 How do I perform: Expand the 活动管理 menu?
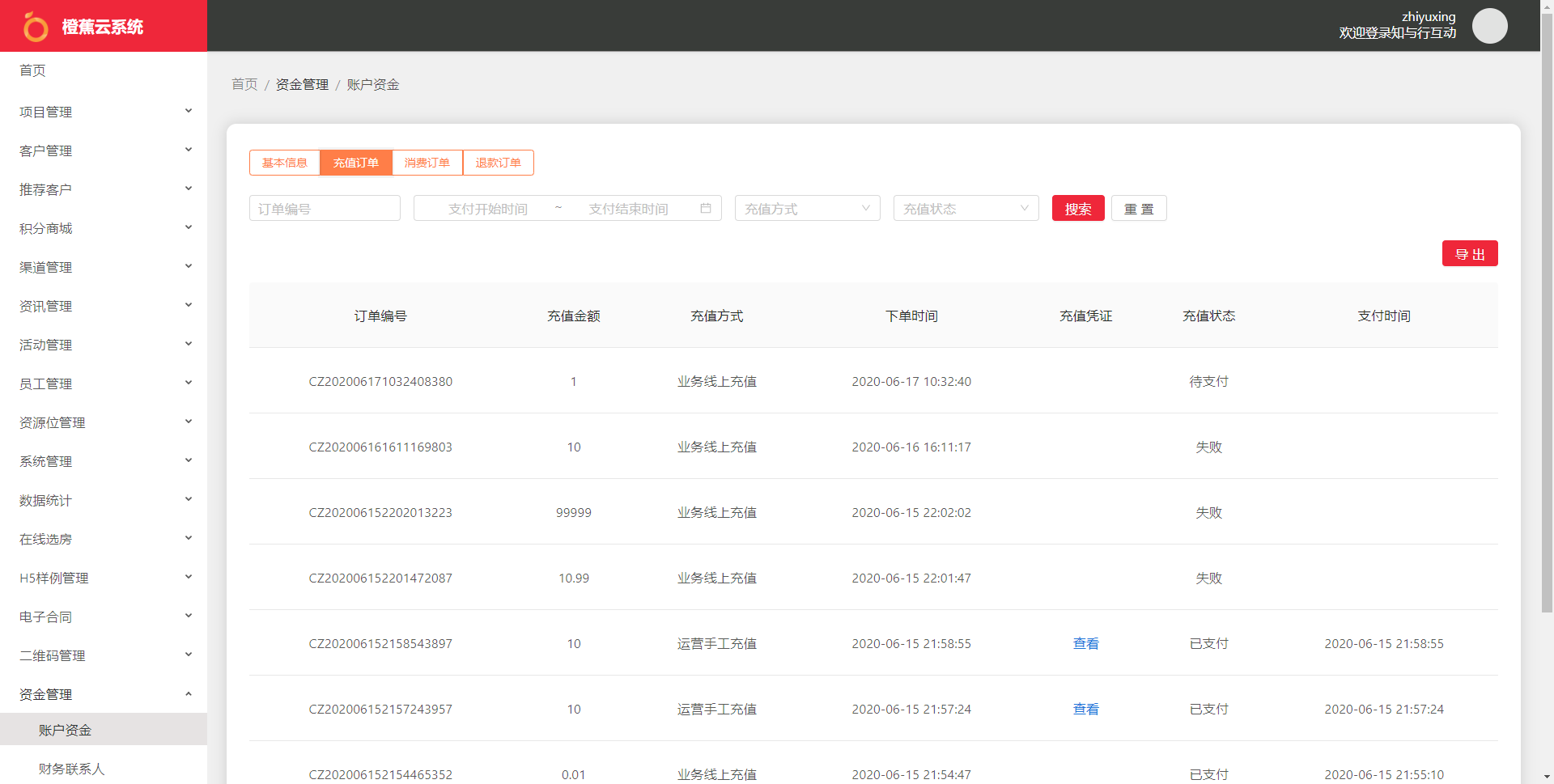104,345
